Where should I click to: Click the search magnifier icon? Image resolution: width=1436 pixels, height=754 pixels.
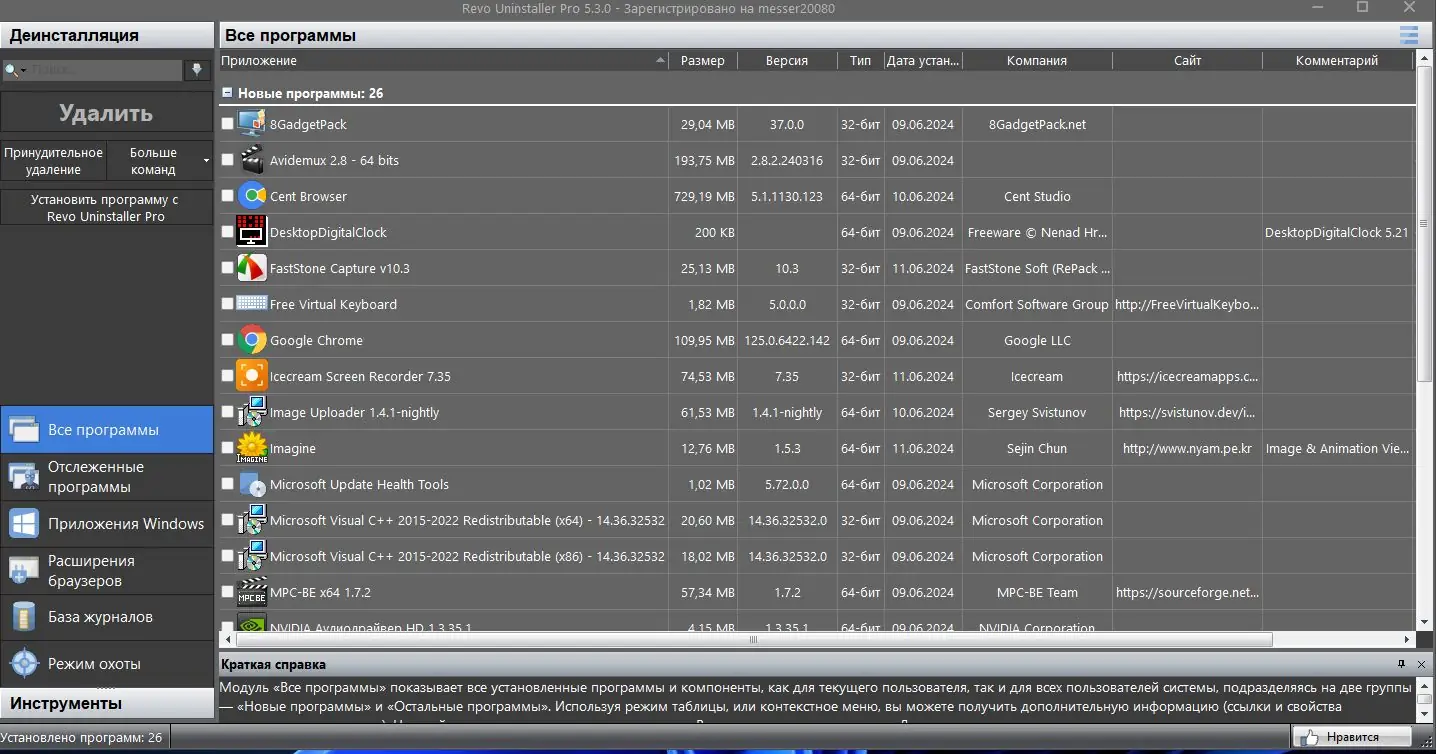click(x=12, y=70)
